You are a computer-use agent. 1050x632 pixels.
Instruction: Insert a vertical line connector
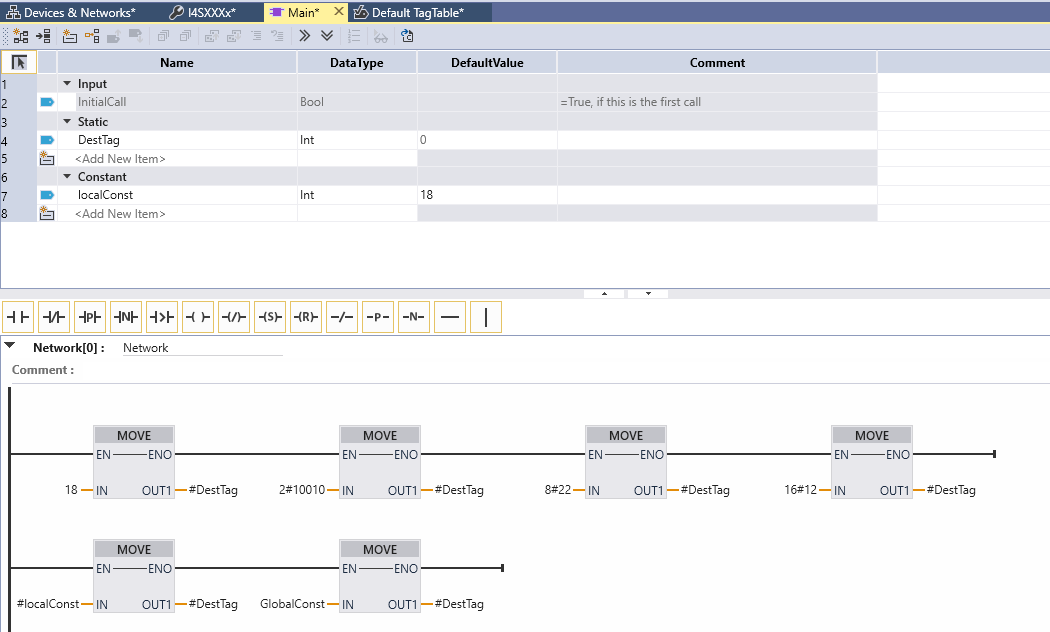[x=486, y=318]
